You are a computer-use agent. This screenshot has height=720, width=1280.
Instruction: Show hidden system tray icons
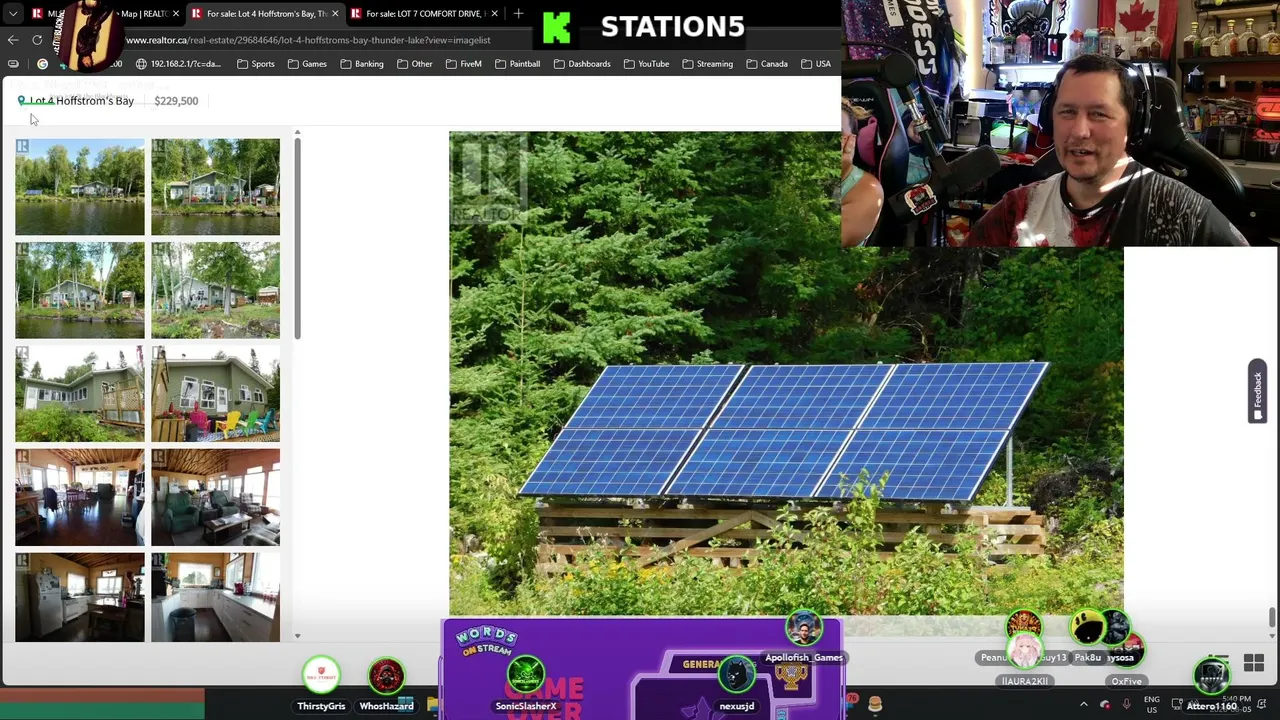[x=1083, y=705]
